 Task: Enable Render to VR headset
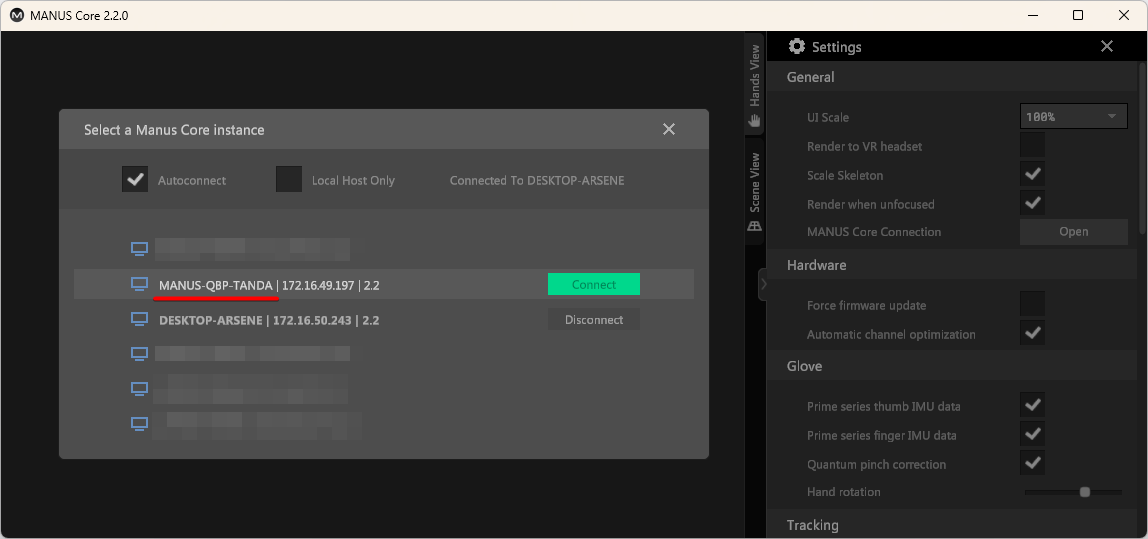tap(1032, 146)
